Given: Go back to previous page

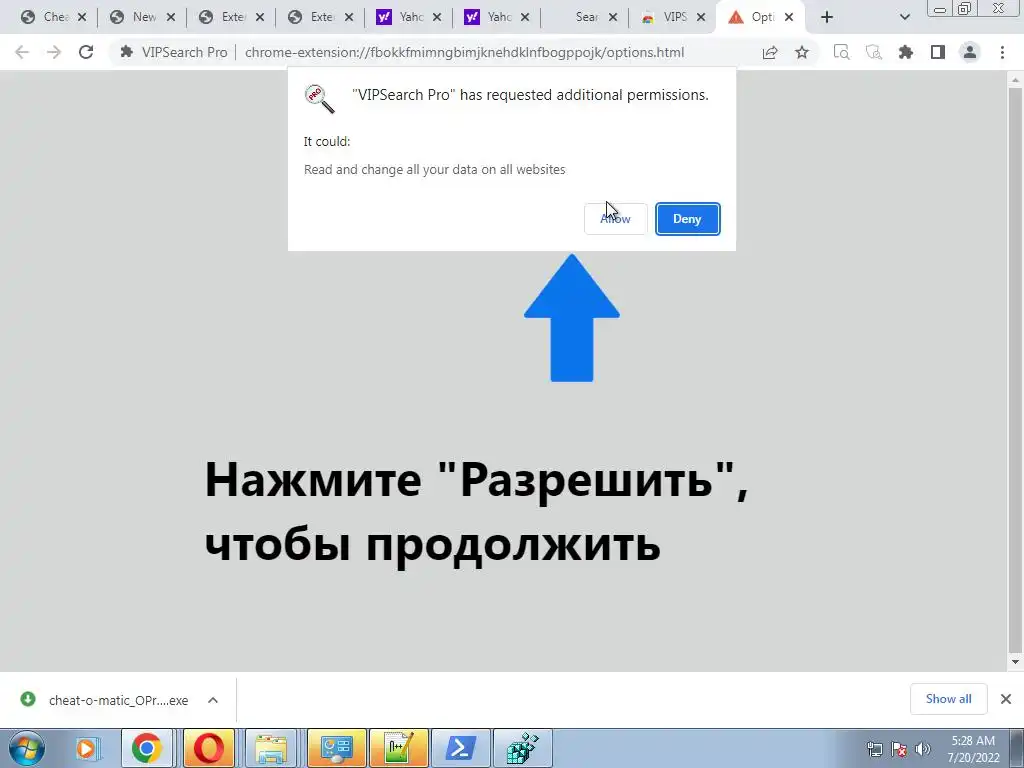Looking at the screenshot, I should point(22,52).
